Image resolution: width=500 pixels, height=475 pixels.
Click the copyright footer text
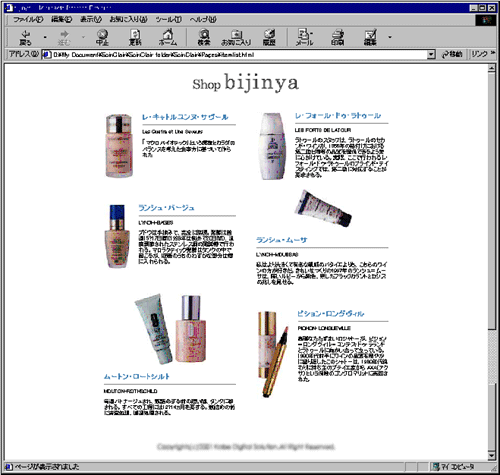(246, 447)
